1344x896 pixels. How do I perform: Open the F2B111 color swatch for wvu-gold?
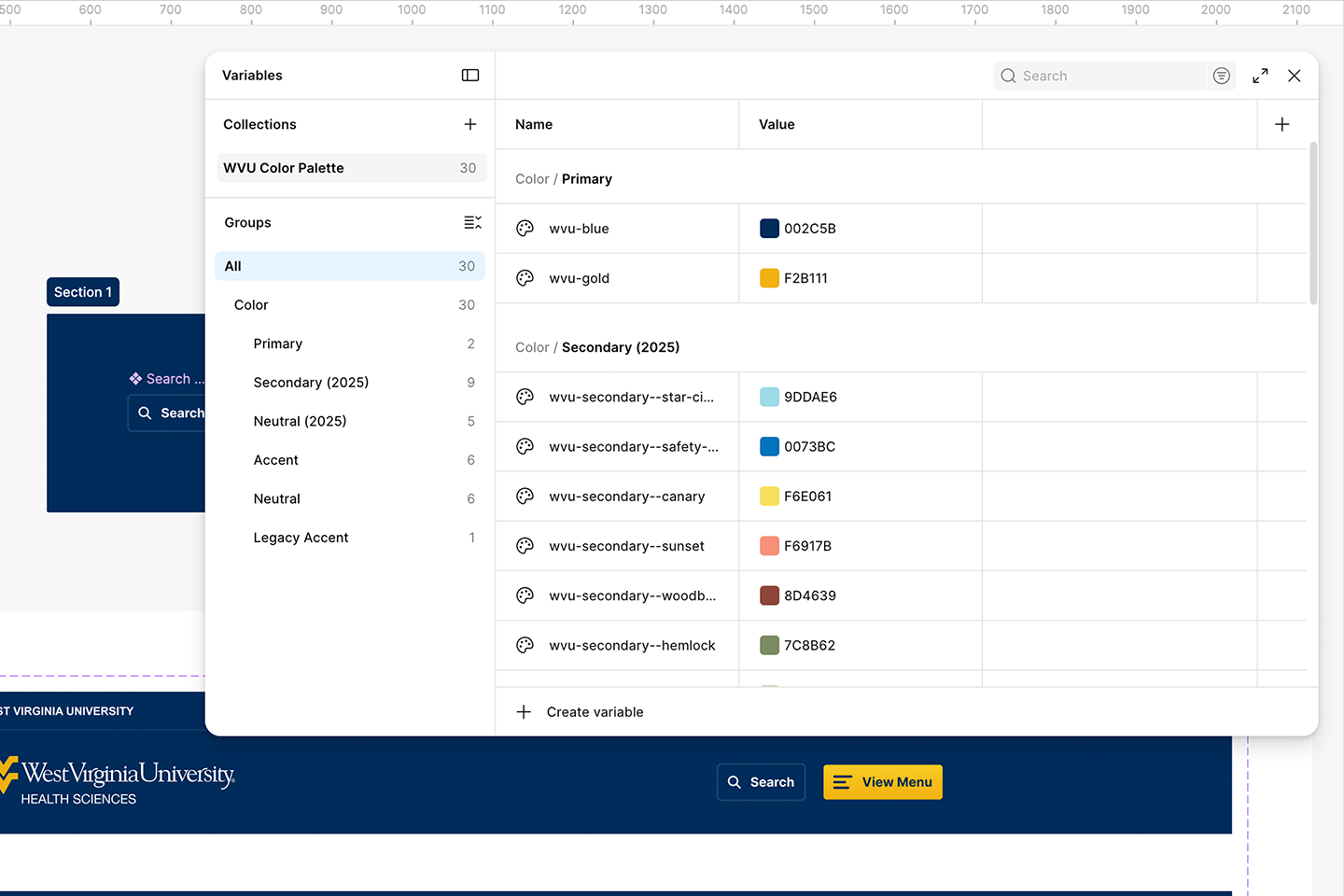pyautogui.click(x=770, y=278)
